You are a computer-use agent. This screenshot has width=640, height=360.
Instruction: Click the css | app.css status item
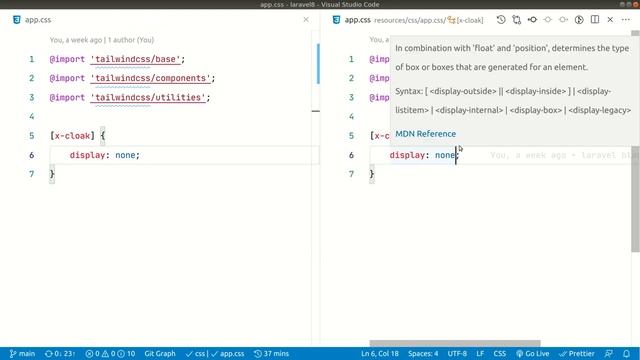(x=215, y=353)
